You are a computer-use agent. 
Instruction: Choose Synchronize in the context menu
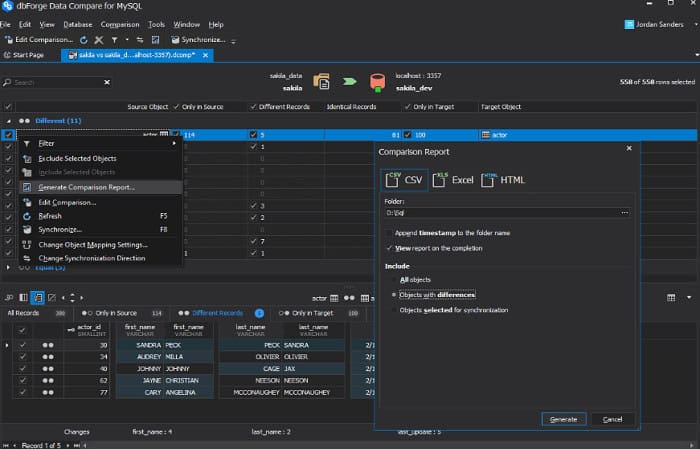tap(100, 229)
